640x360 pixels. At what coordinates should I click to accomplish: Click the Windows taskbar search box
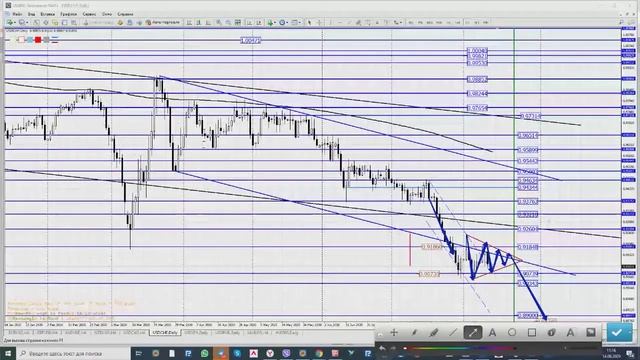[73, 353]
